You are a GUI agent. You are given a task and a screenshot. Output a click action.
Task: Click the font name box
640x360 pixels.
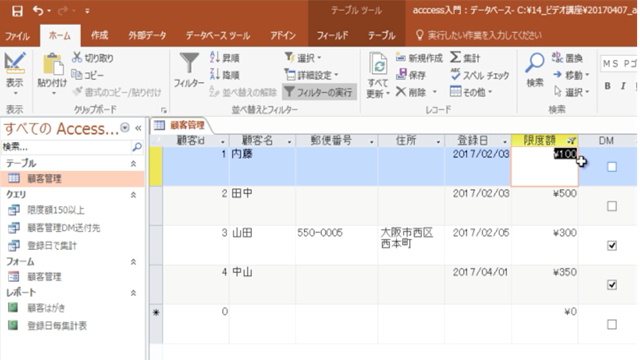coord(619,63)
